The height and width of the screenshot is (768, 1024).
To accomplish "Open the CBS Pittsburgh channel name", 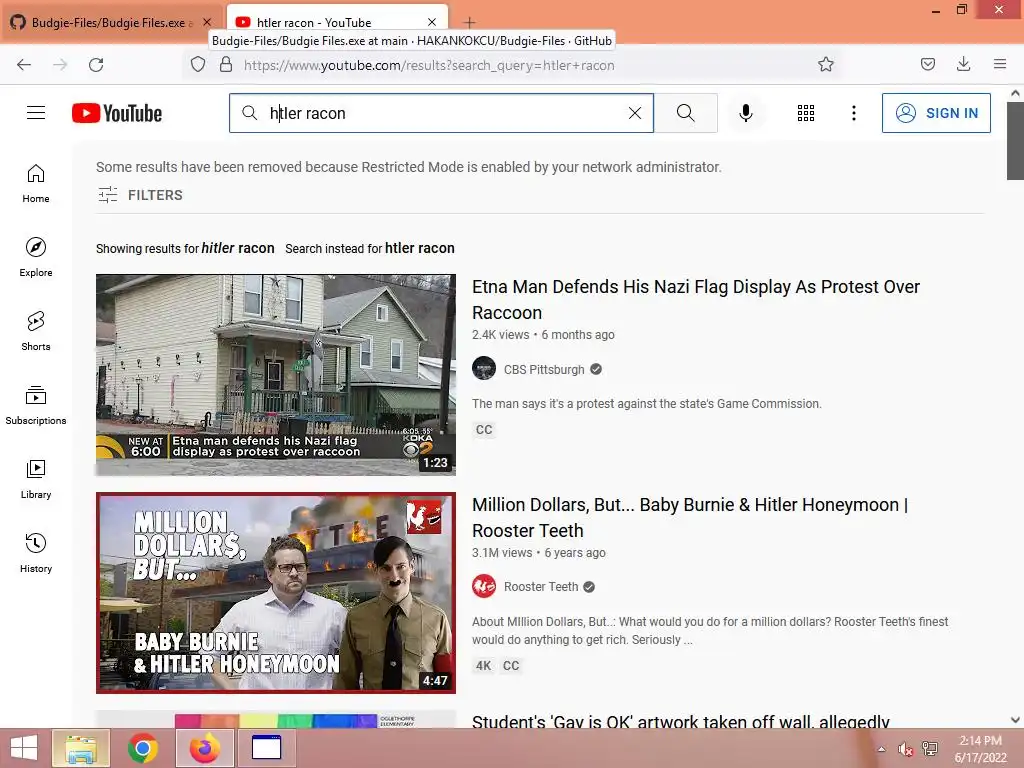I will (544, 370).
